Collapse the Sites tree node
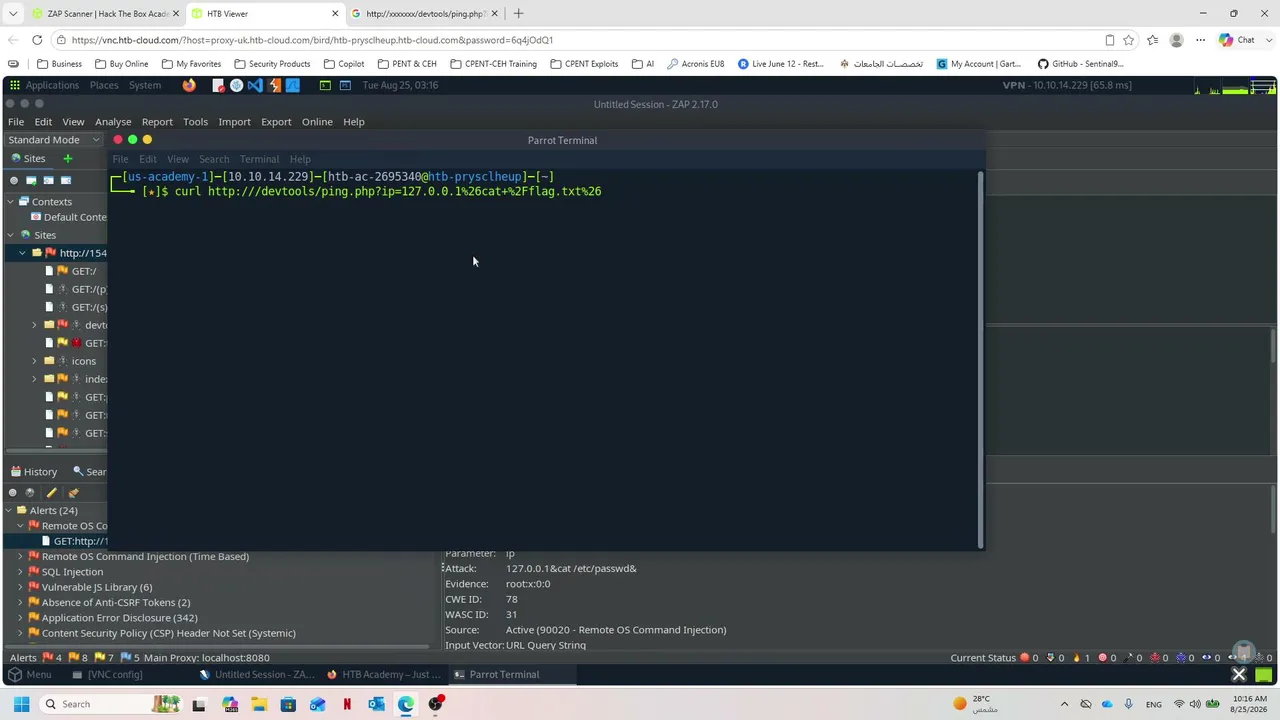Image resolution: width=1280 pixels, height=720 pixels. pos(11,235)
